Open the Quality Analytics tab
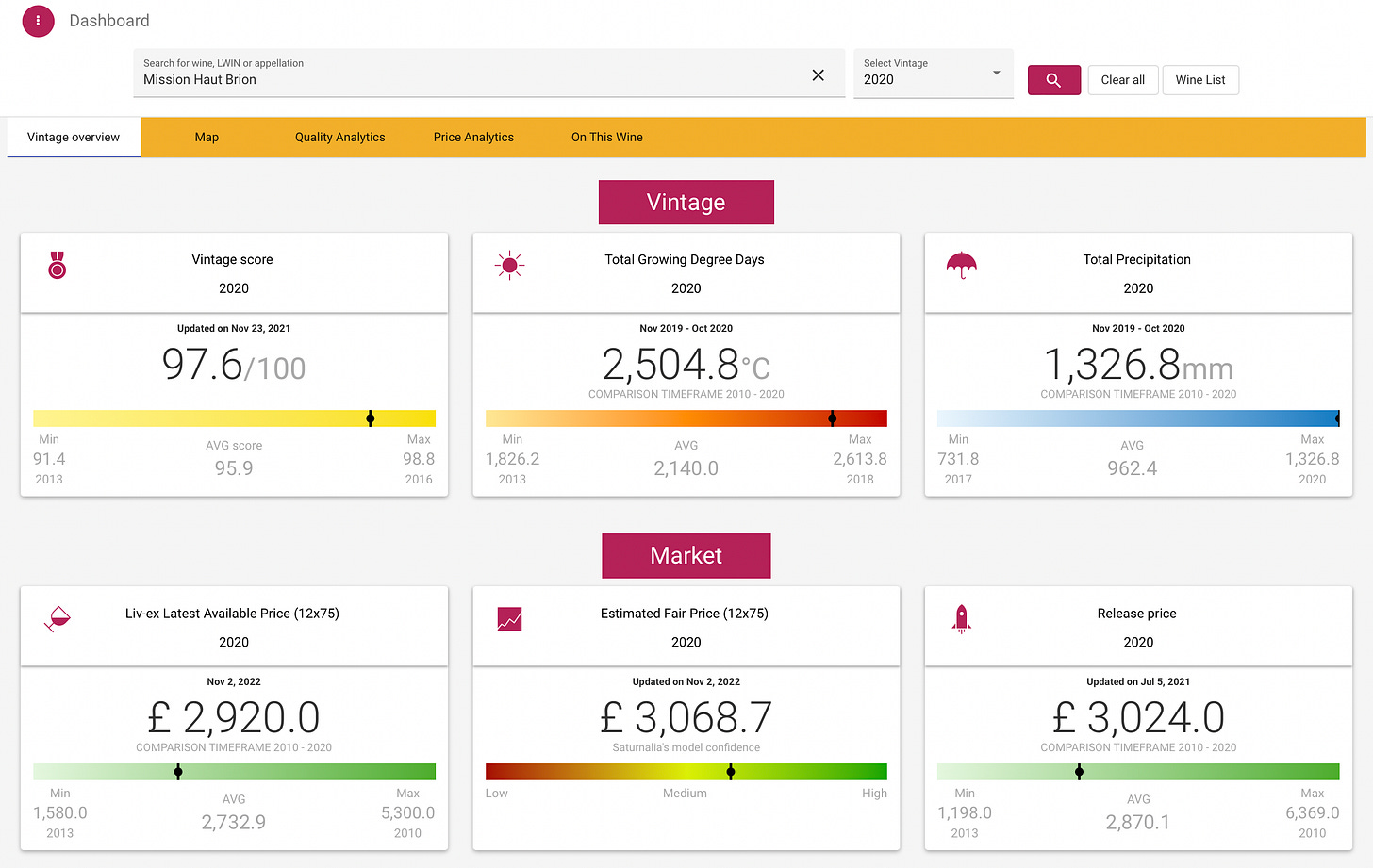Screen dimensions: 1373x868 click(x=339, y=138)
